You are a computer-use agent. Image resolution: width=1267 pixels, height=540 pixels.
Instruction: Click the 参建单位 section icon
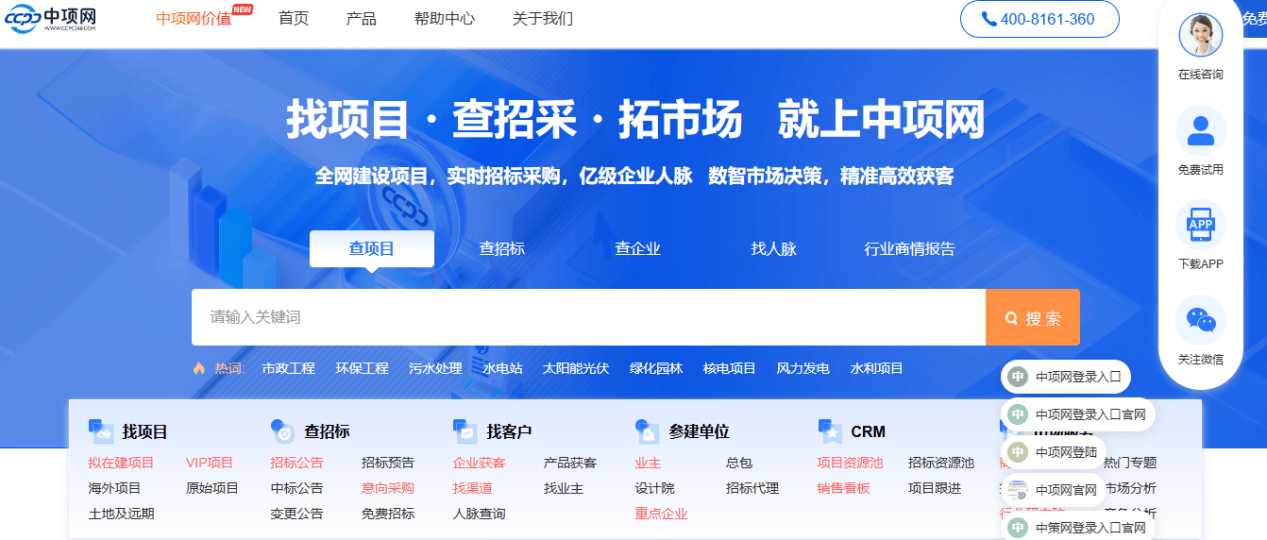click(x=647, y=431)
